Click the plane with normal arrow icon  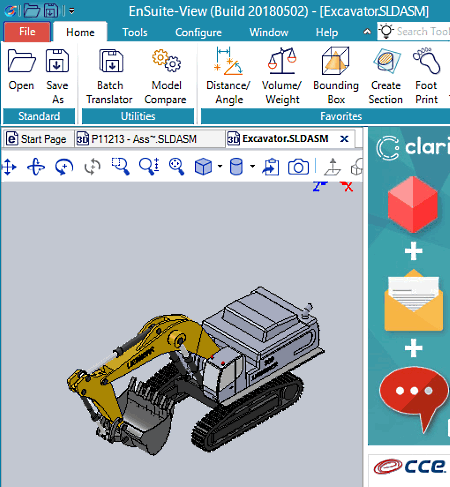coord(332,166)
